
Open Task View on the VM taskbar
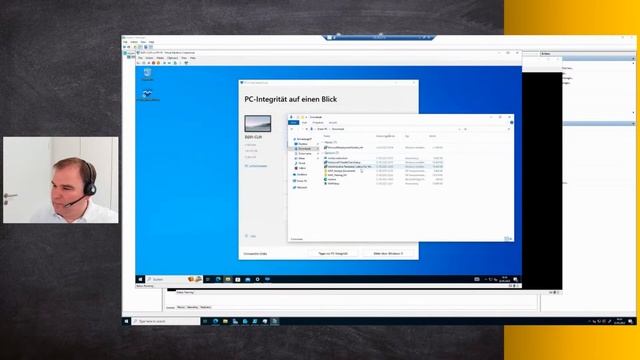coord(208,279)
